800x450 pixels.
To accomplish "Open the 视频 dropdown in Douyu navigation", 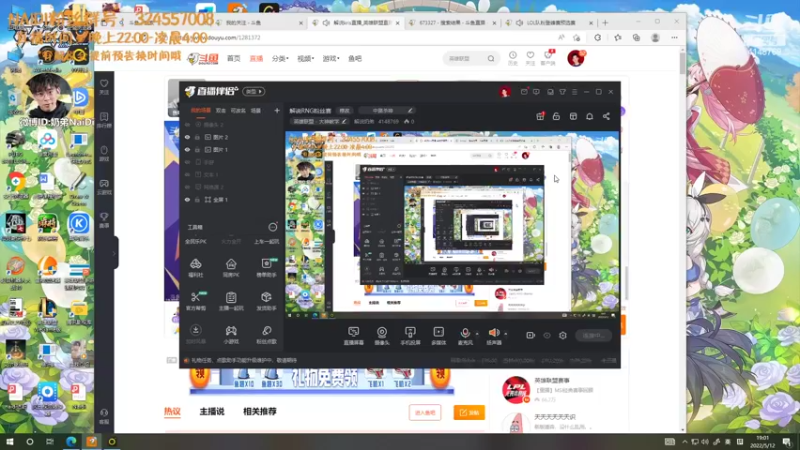I will pyautogui.click(x=305, y=59).
